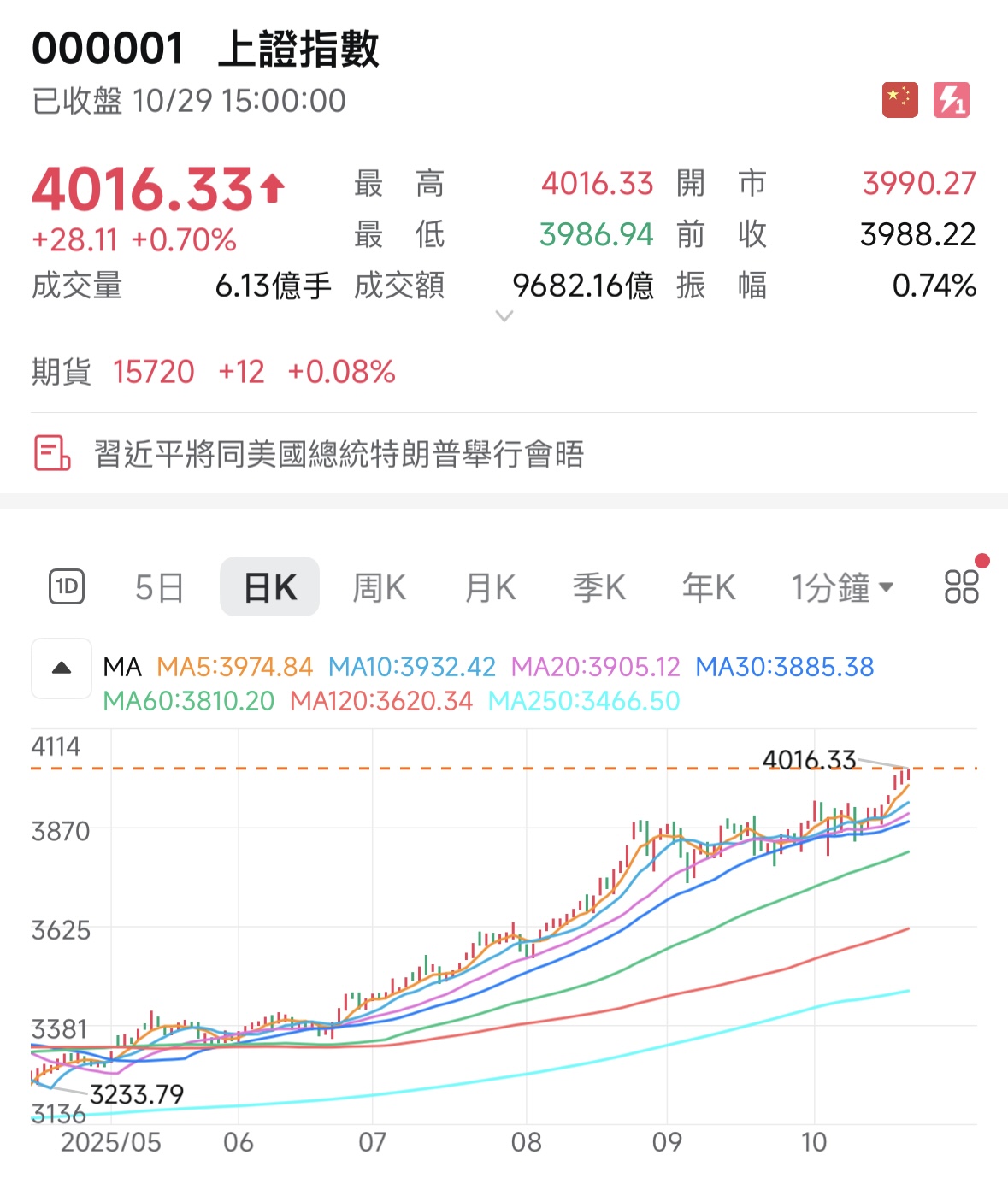Viewport: 1008px width, 1184px height.
Task: Click the red news document icon
Action: (x=51, y=454)
